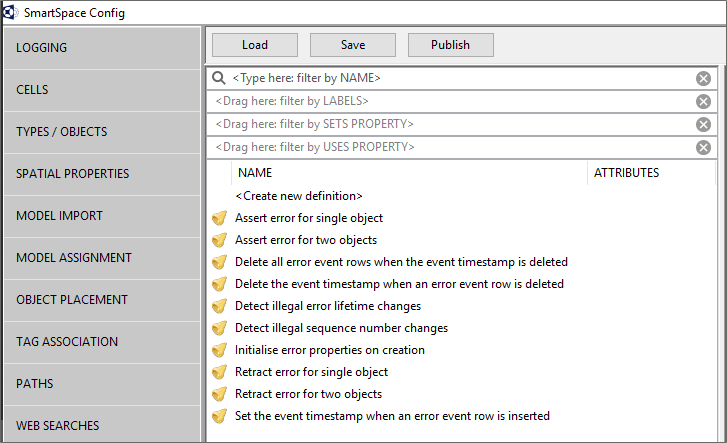Image resolution: width=727 pixels, height=443 pixels.
Task: Select the MODEL ASSIGNMENT section
Action: (102, 258)
